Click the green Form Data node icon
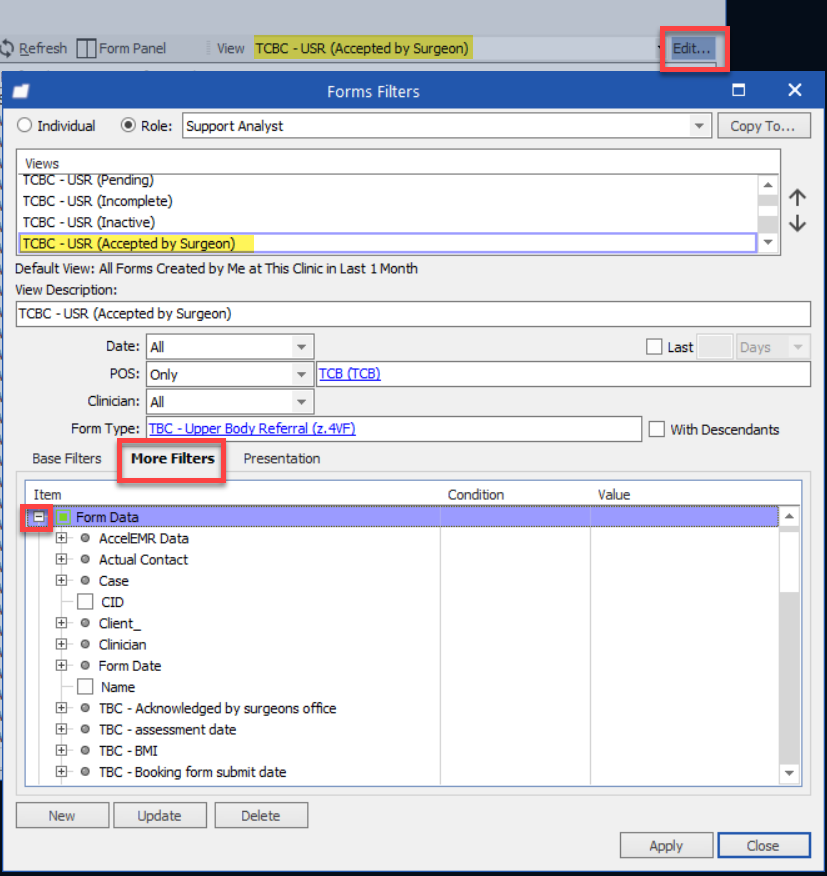Viewport: 827px width, 876px height. coord(63,517)
